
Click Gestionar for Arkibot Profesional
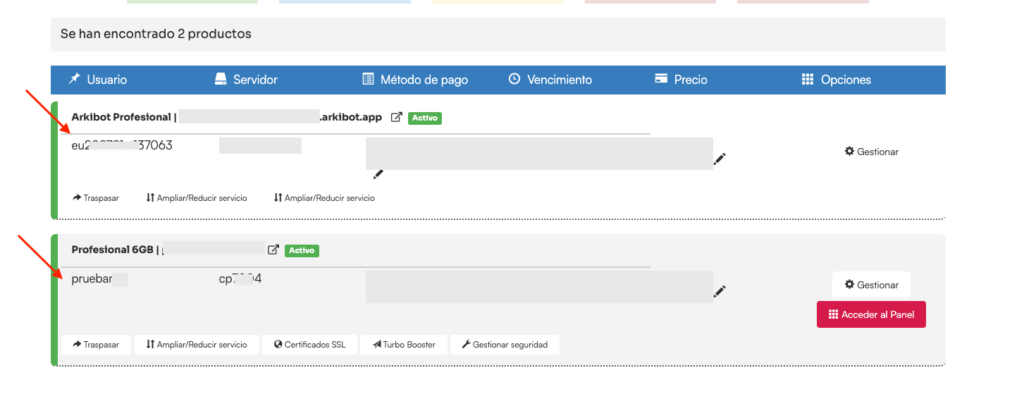(x=871, y=152)
